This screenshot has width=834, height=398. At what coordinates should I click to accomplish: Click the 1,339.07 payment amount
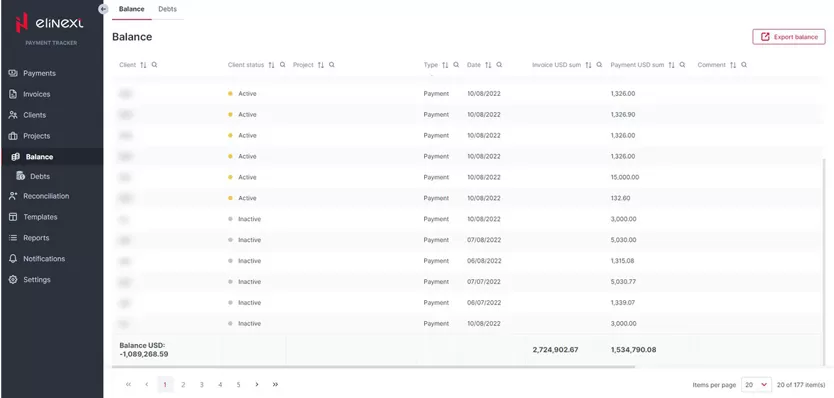(x=623, y=303)
